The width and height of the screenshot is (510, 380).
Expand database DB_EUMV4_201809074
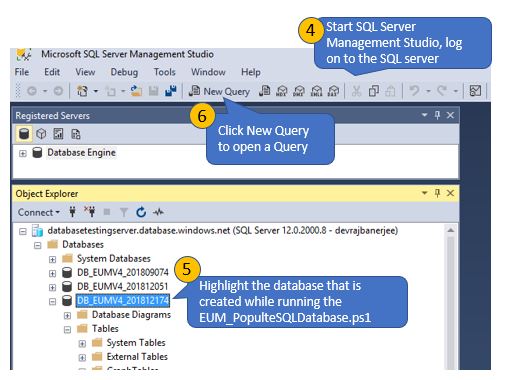click(52, 274)
